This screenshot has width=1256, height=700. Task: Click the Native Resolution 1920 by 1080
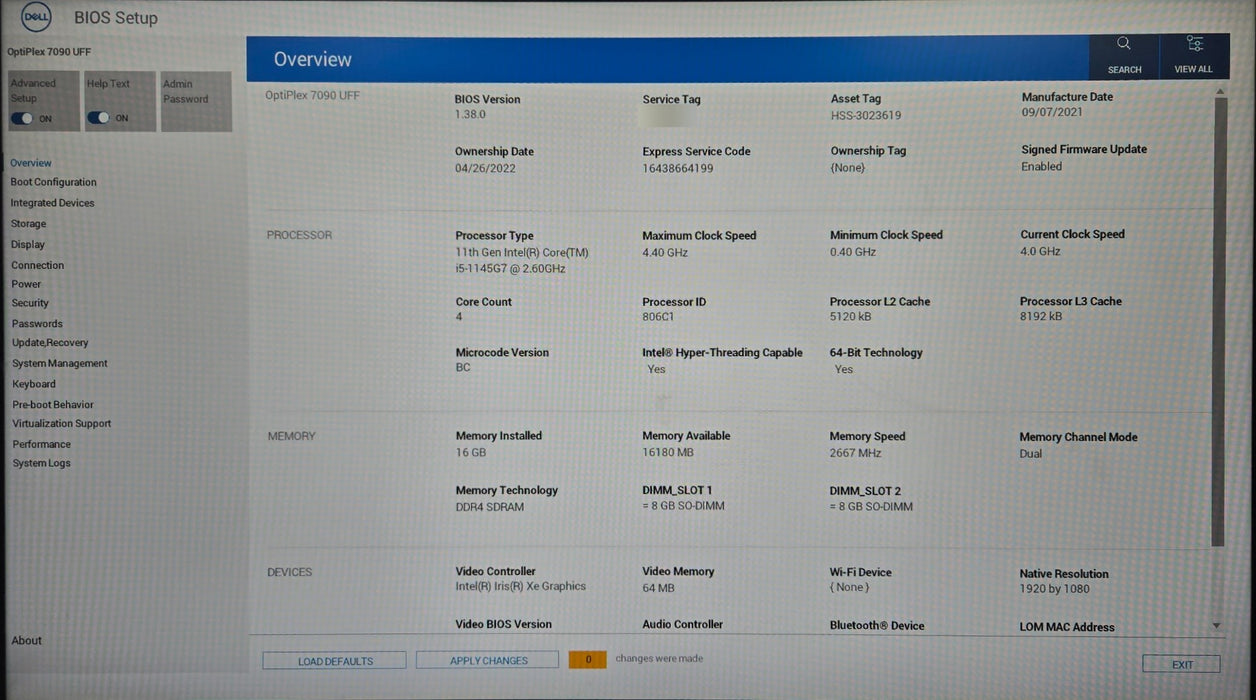tap(1055, 589)
